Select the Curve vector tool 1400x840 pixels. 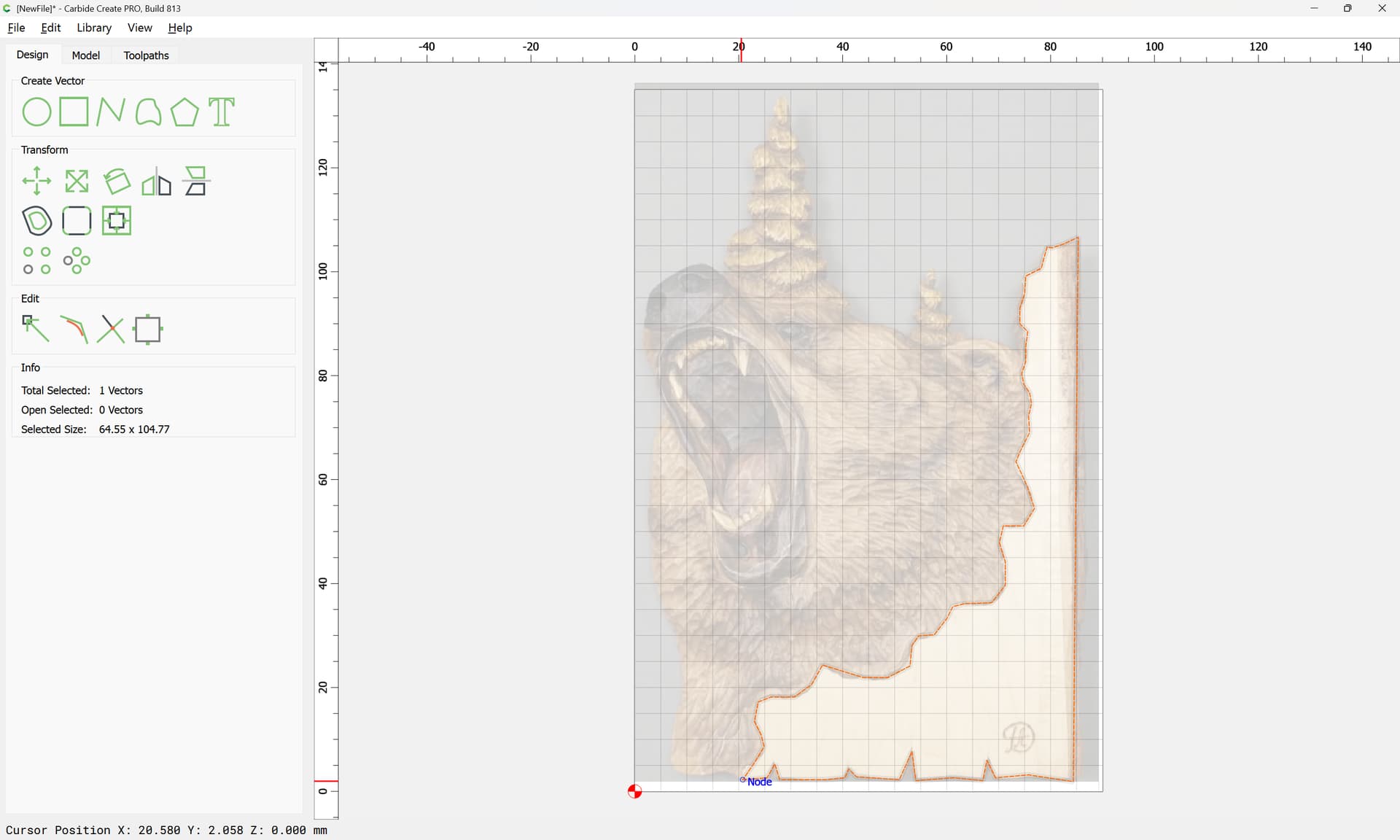(148, 112)
